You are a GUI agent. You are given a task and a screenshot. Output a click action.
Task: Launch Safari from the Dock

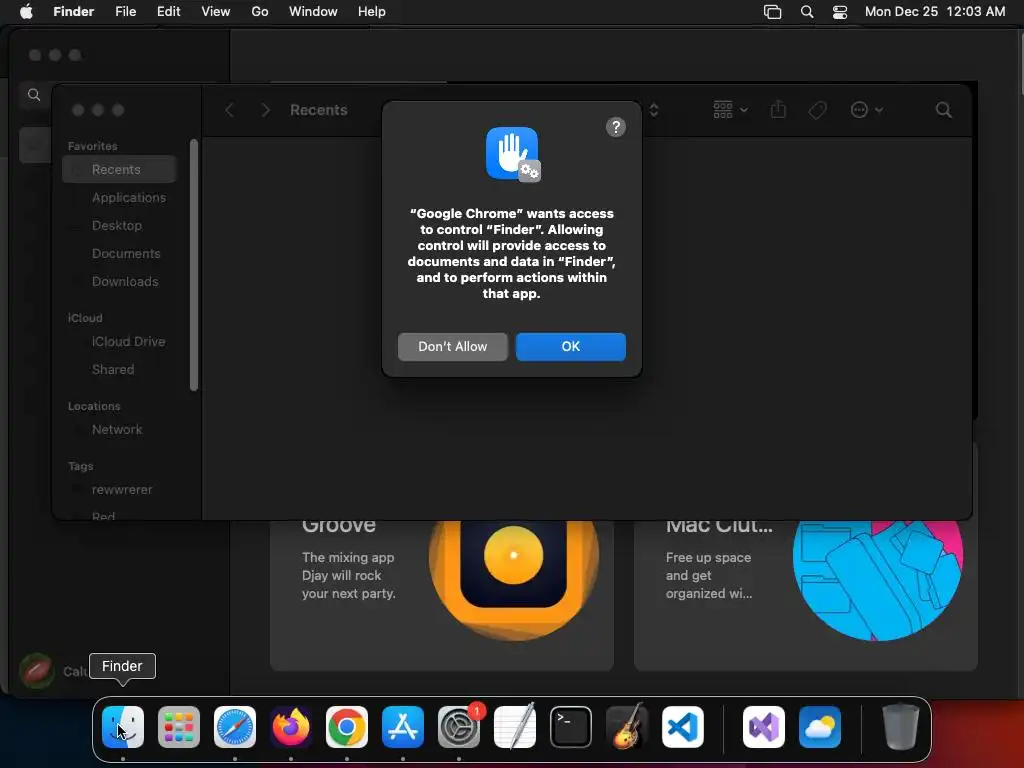click(x=235, y=727)
